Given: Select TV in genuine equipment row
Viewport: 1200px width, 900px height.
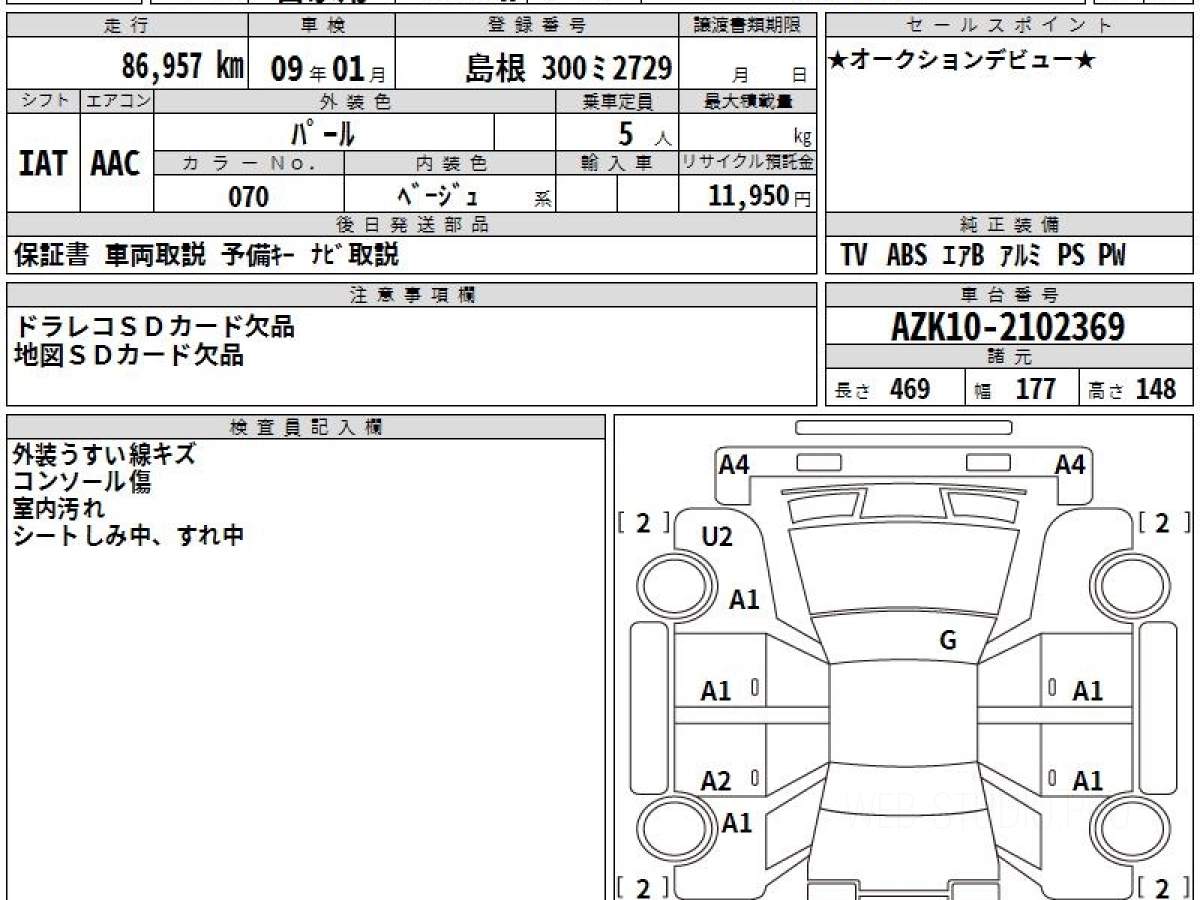Looking at the screenshot, I should pos(854,256).
